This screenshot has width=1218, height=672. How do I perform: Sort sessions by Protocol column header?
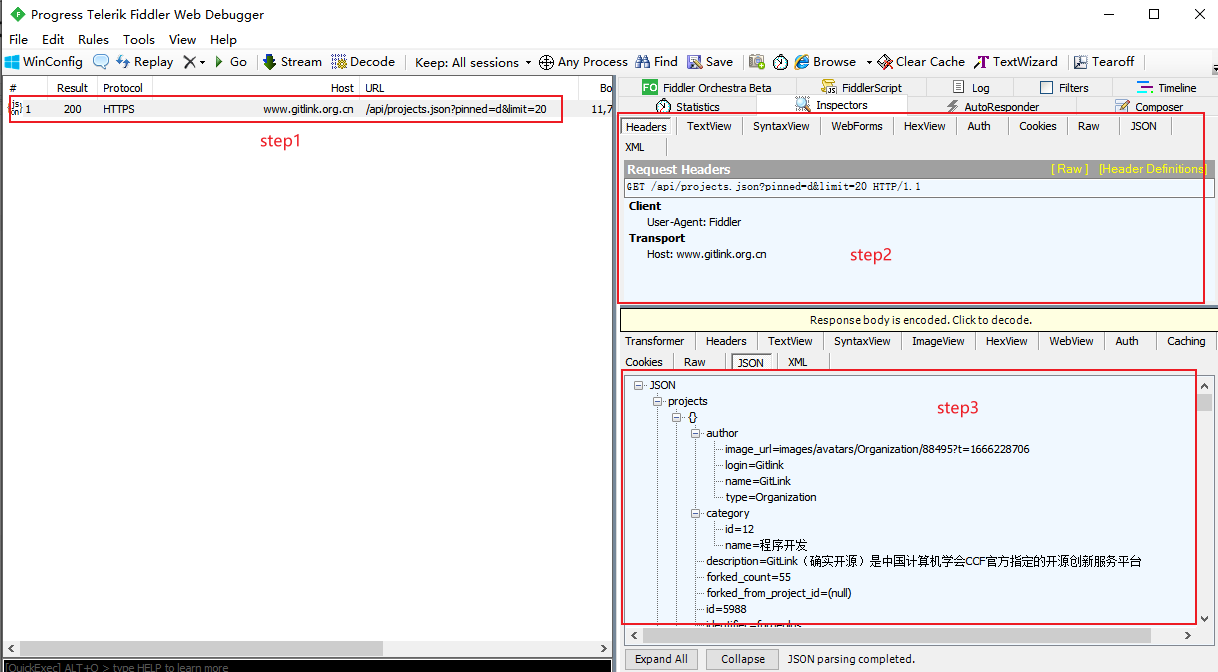point(123,88)
